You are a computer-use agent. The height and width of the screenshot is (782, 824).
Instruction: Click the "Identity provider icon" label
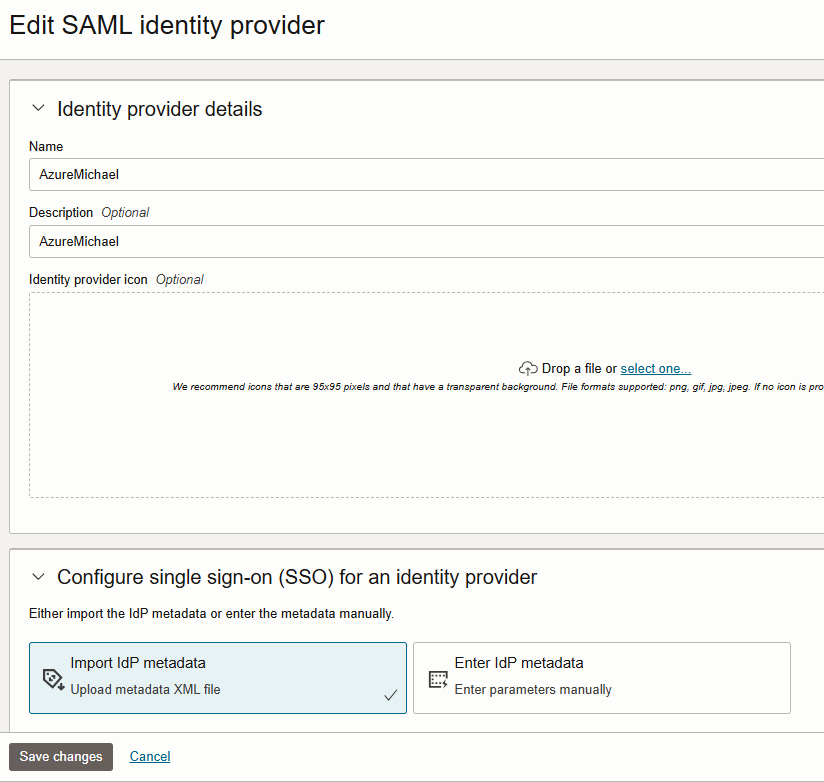(88, 280)
